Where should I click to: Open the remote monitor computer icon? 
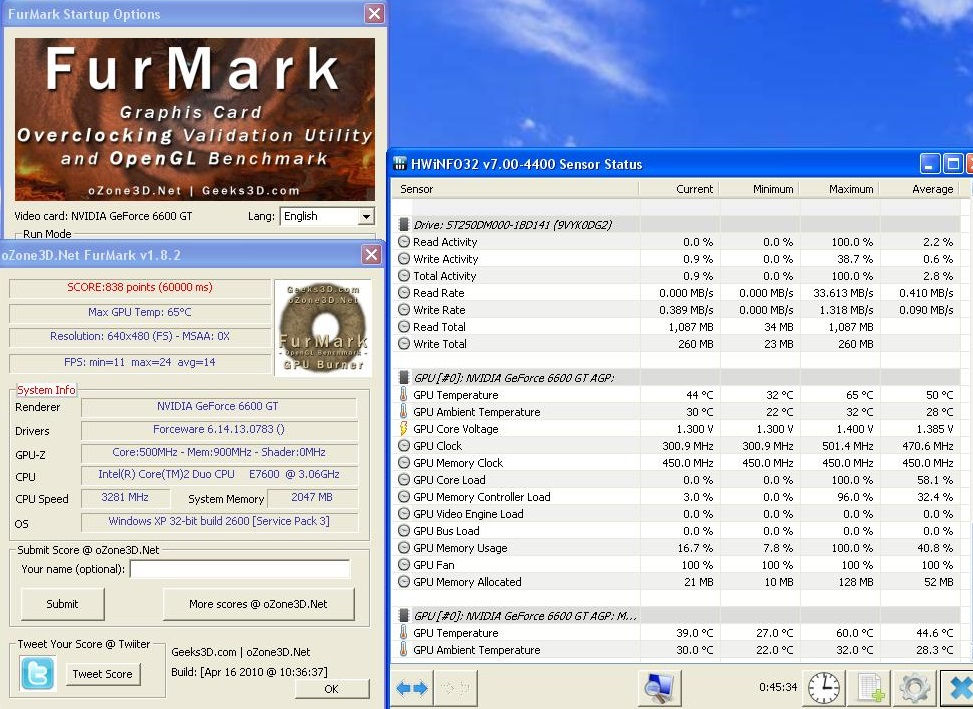658,688
